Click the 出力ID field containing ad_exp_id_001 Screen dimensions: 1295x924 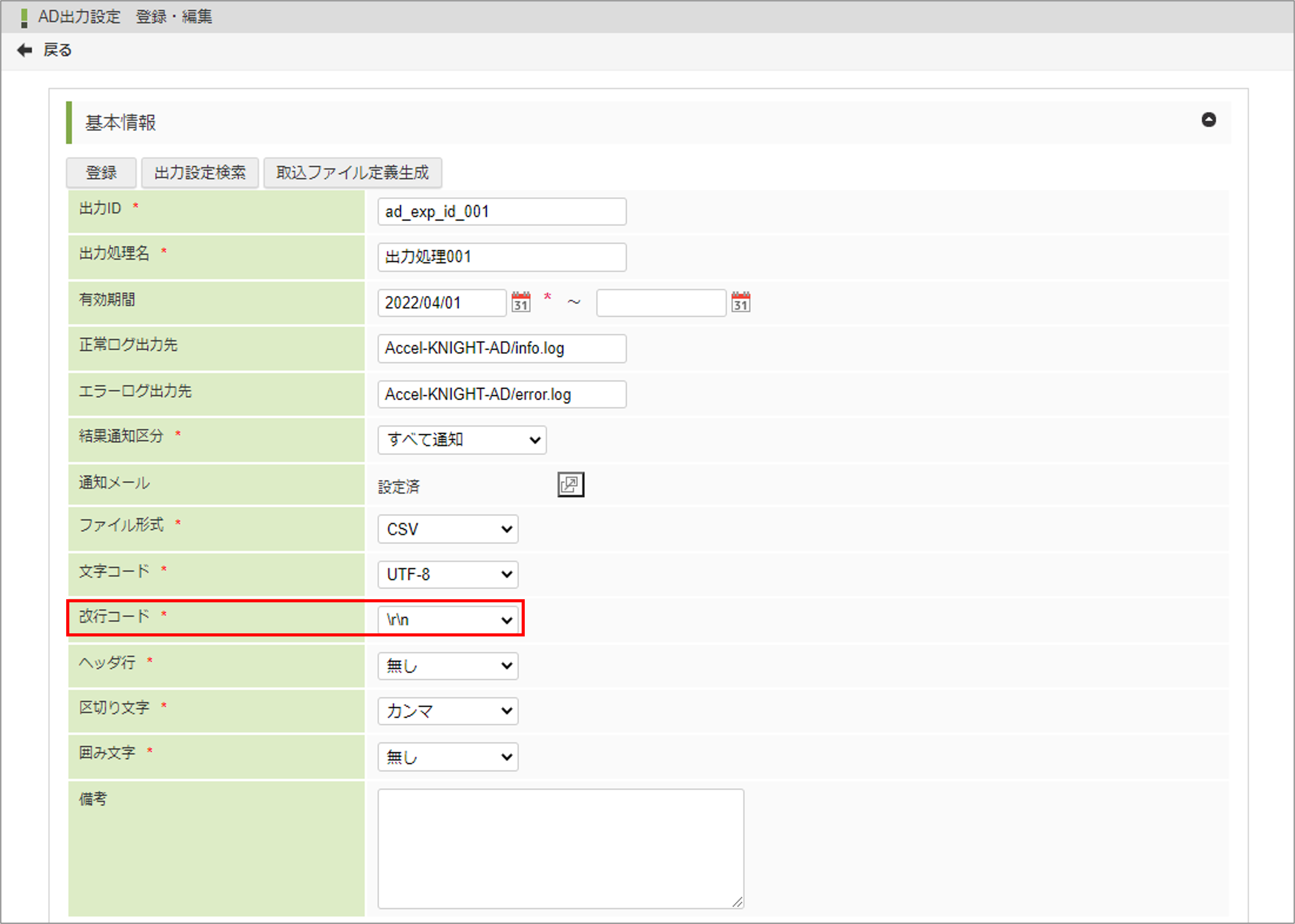tap(501, 211)
